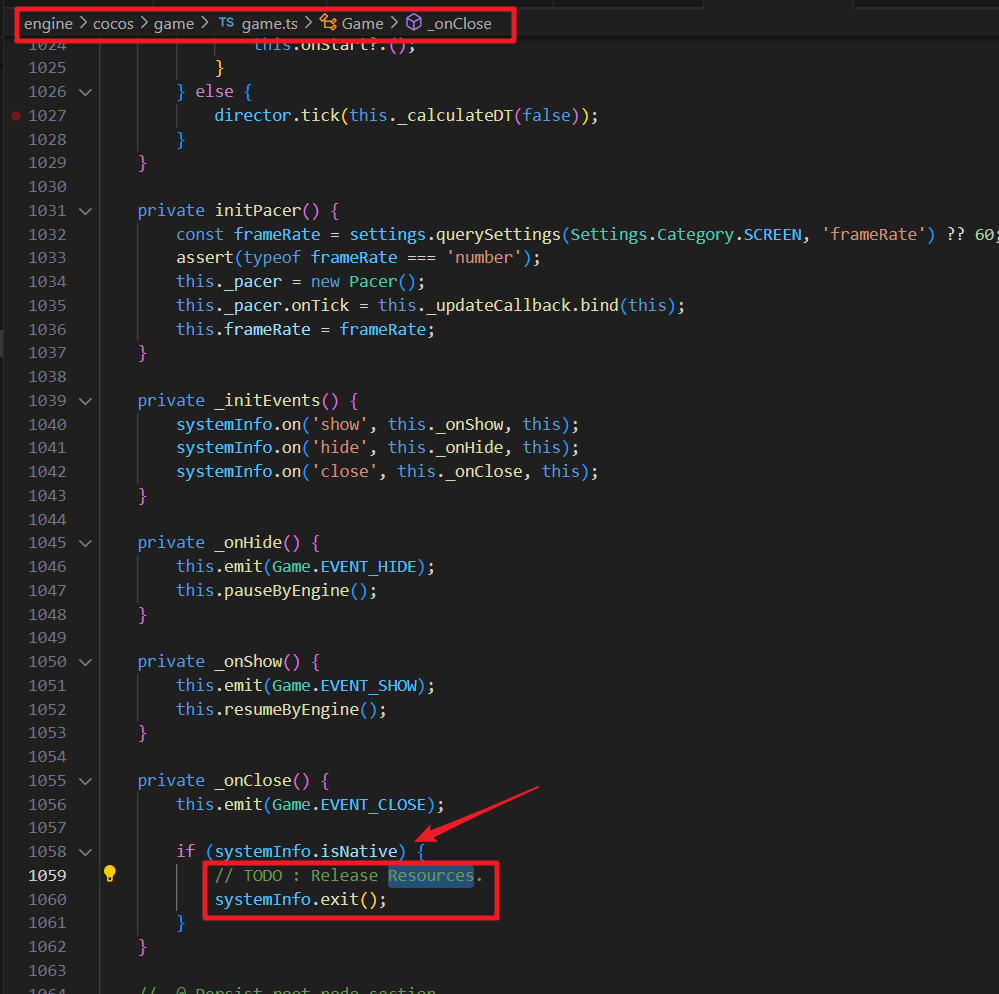Click the 'show' string on line 1040
Image resolution: width=999 pixels, height=994 pixels.
click(340, 424)
